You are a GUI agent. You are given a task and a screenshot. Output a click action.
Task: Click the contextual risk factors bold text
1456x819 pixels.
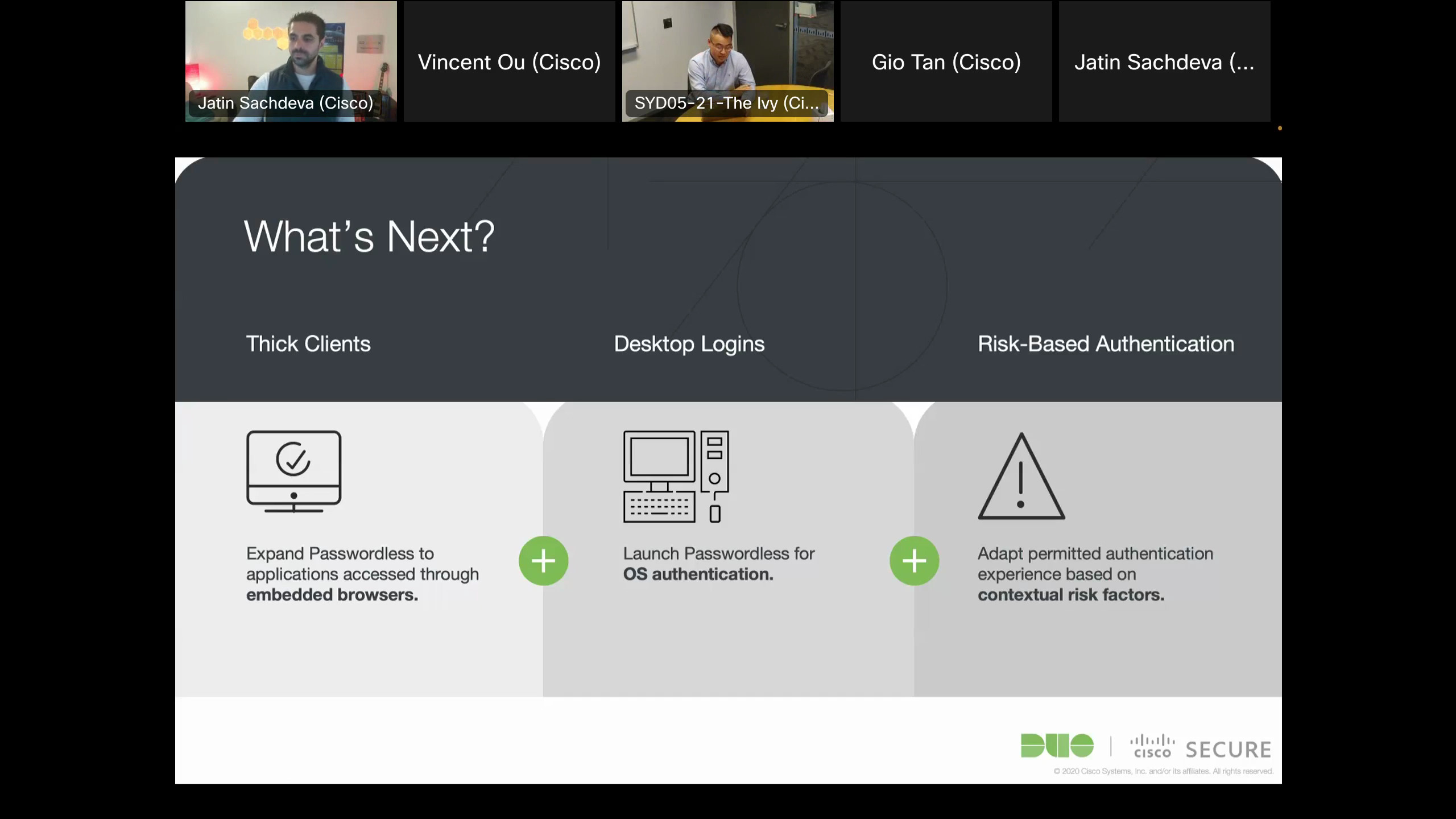point(1070,595)
